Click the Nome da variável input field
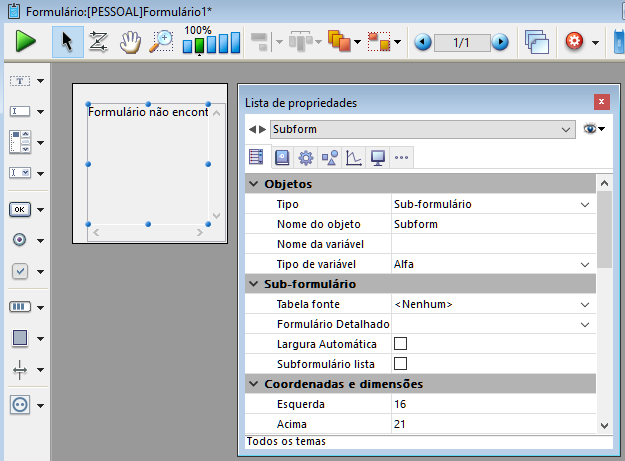 490,244
